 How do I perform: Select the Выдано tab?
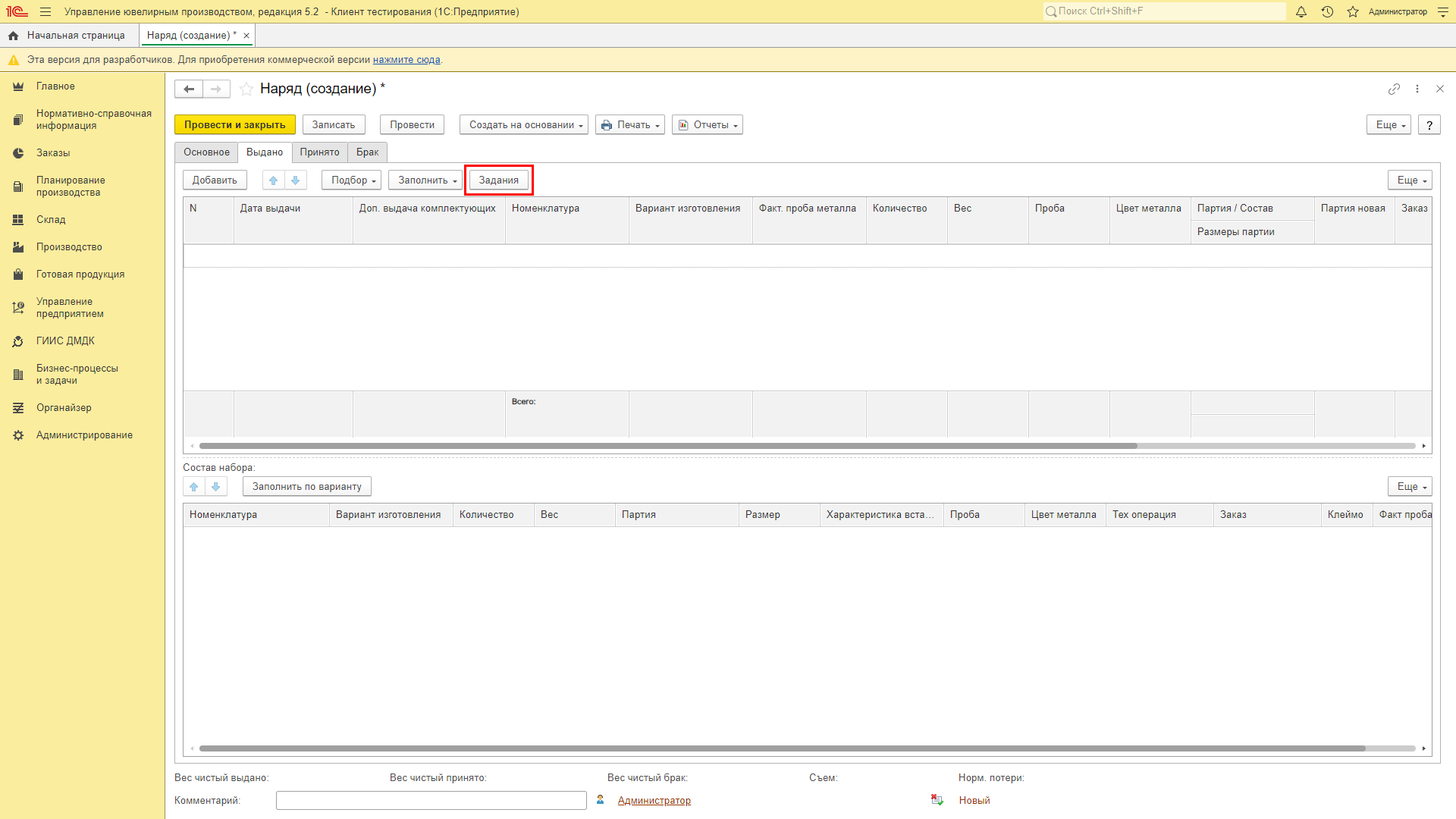click(265, 152)
